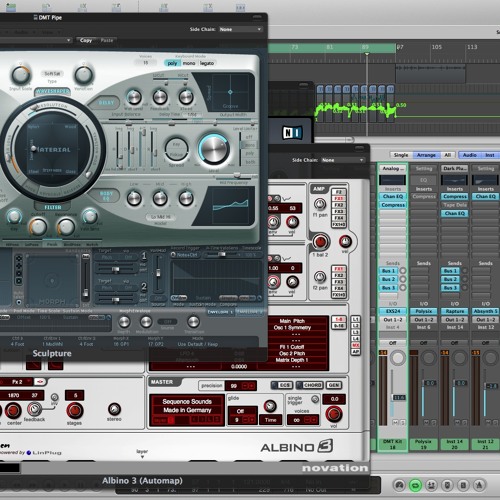Click the DMT Kit pan knob
The height and width of the screenshot is (500, 500).
398,358
